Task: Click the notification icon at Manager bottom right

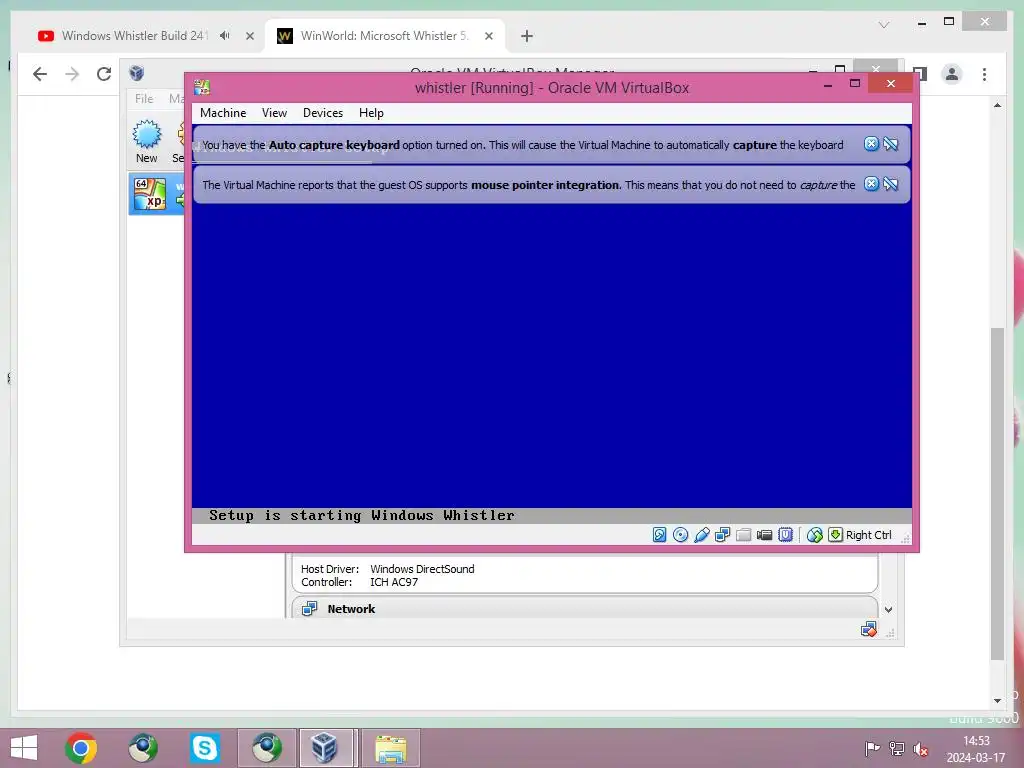Action: pyautogui.click(x=869, y=630)
